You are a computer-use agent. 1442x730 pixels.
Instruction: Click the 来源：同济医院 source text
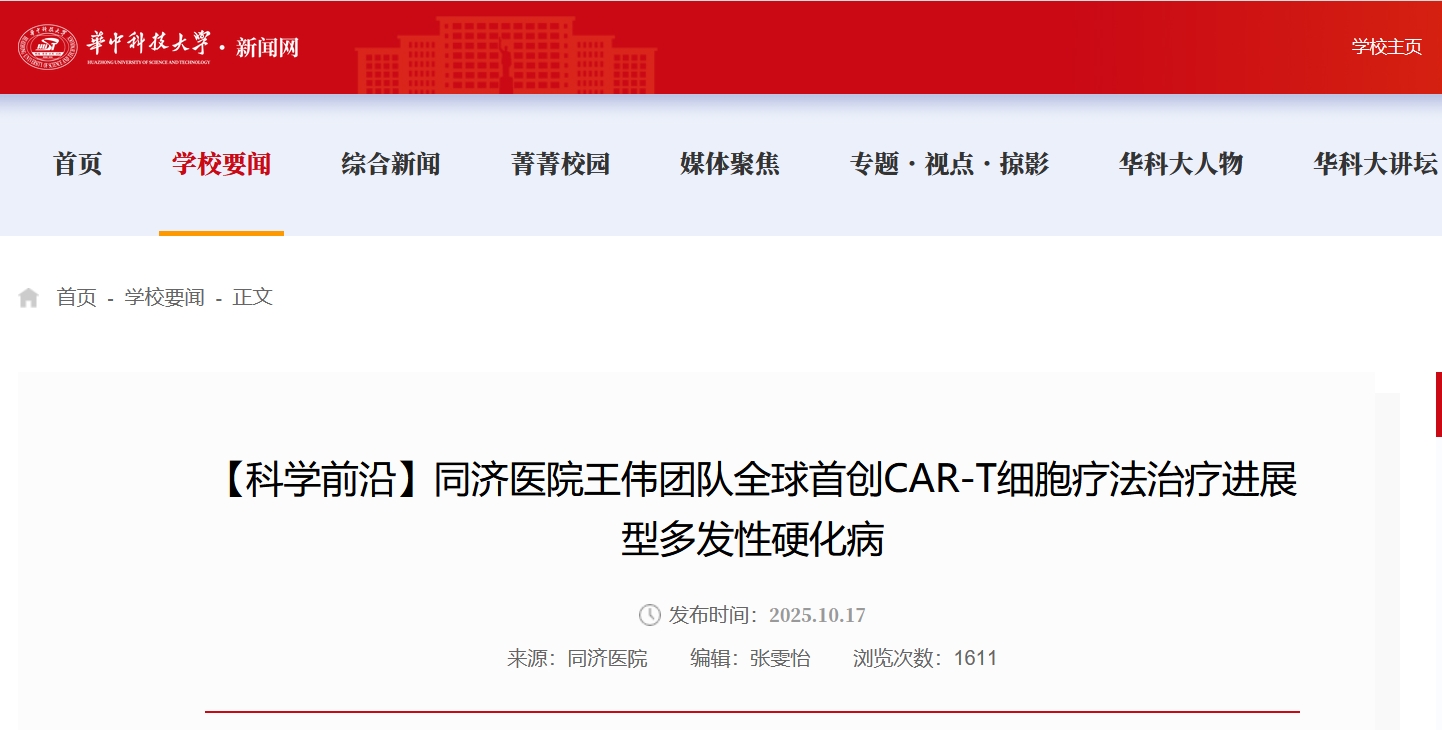pos(577,658)
